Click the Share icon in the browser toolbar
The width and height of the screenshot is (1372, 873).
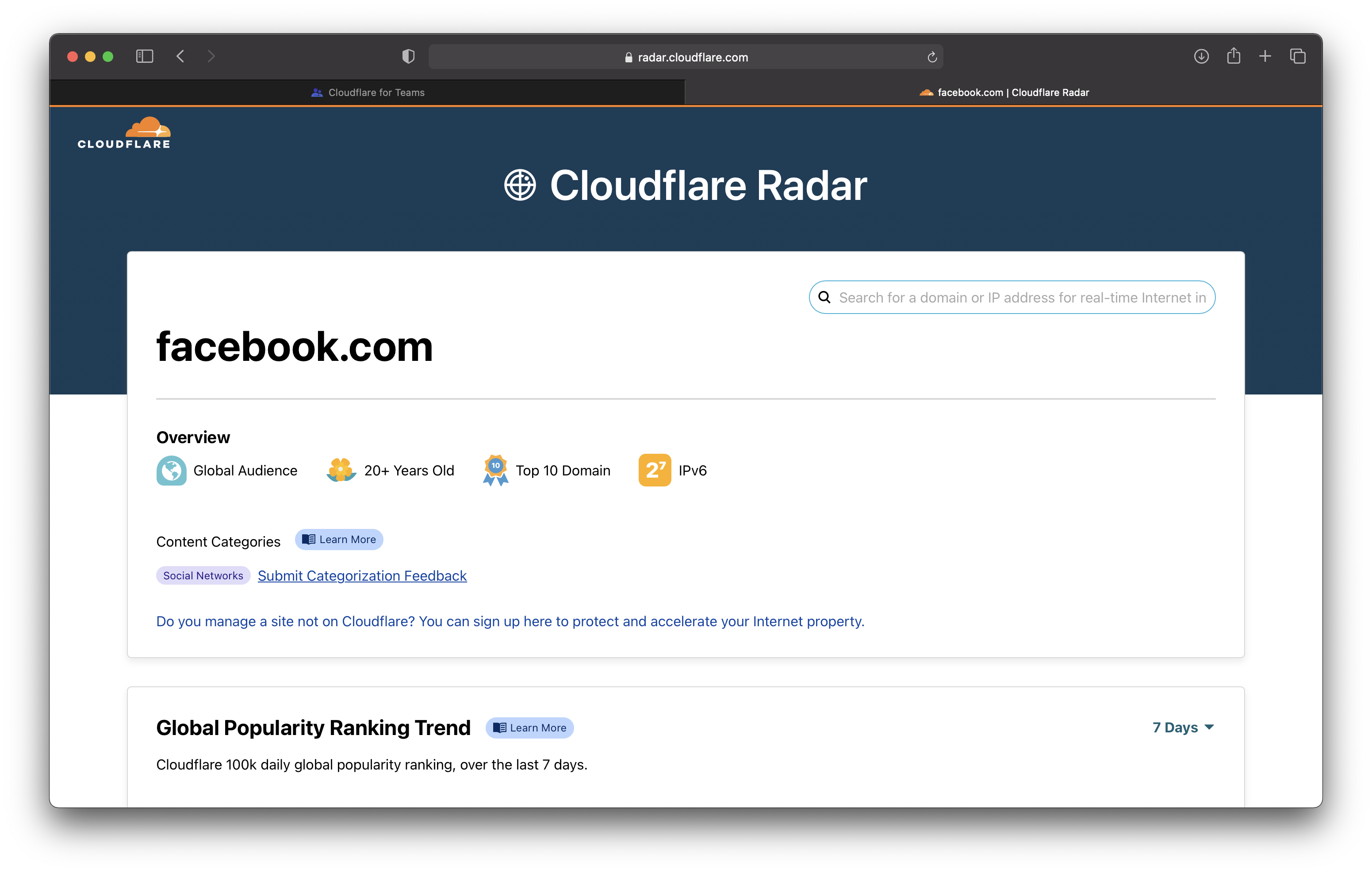pos(1233,57)
